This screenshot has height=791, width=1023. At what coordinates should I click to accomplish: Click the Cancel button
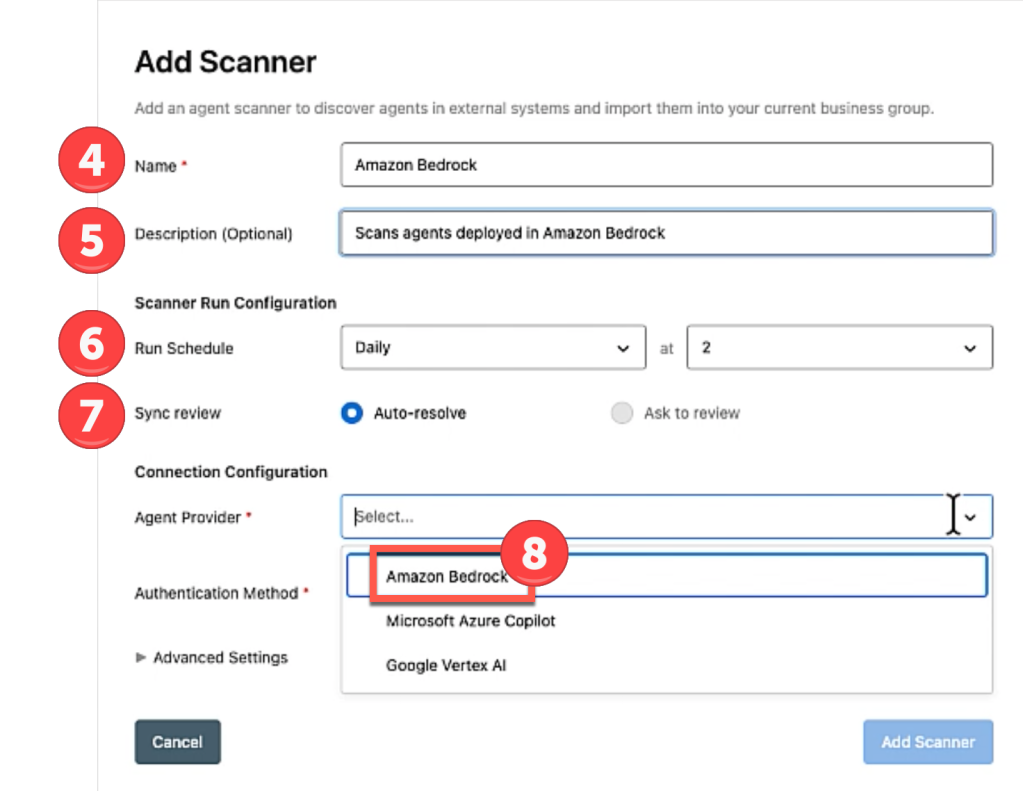coord(177,742)
